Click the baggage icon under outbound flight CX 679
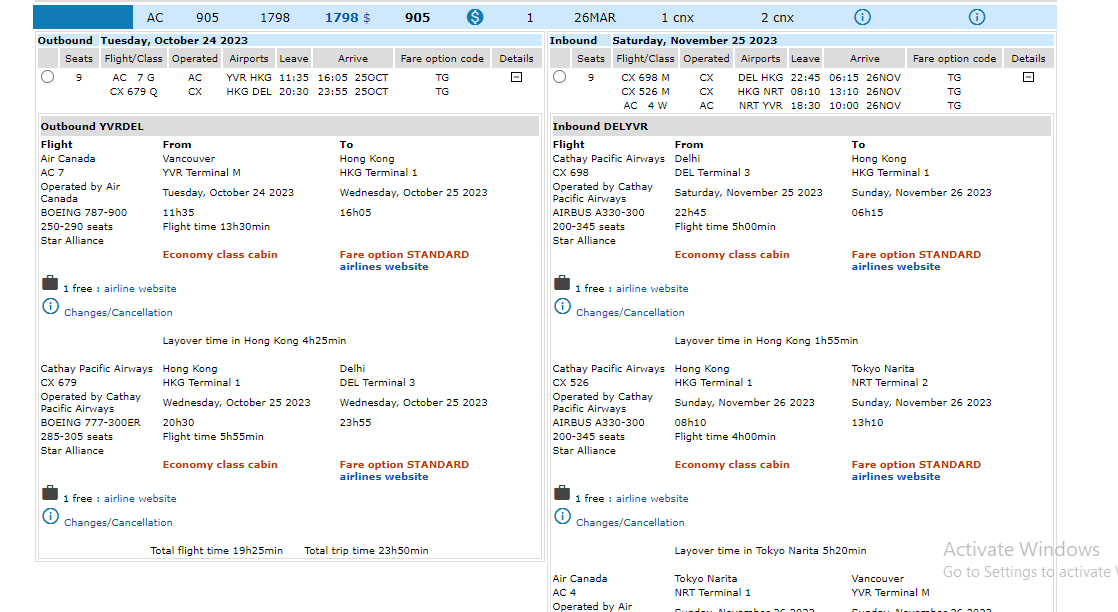Viewport: 1118px width, 612px height. [50, 494]
